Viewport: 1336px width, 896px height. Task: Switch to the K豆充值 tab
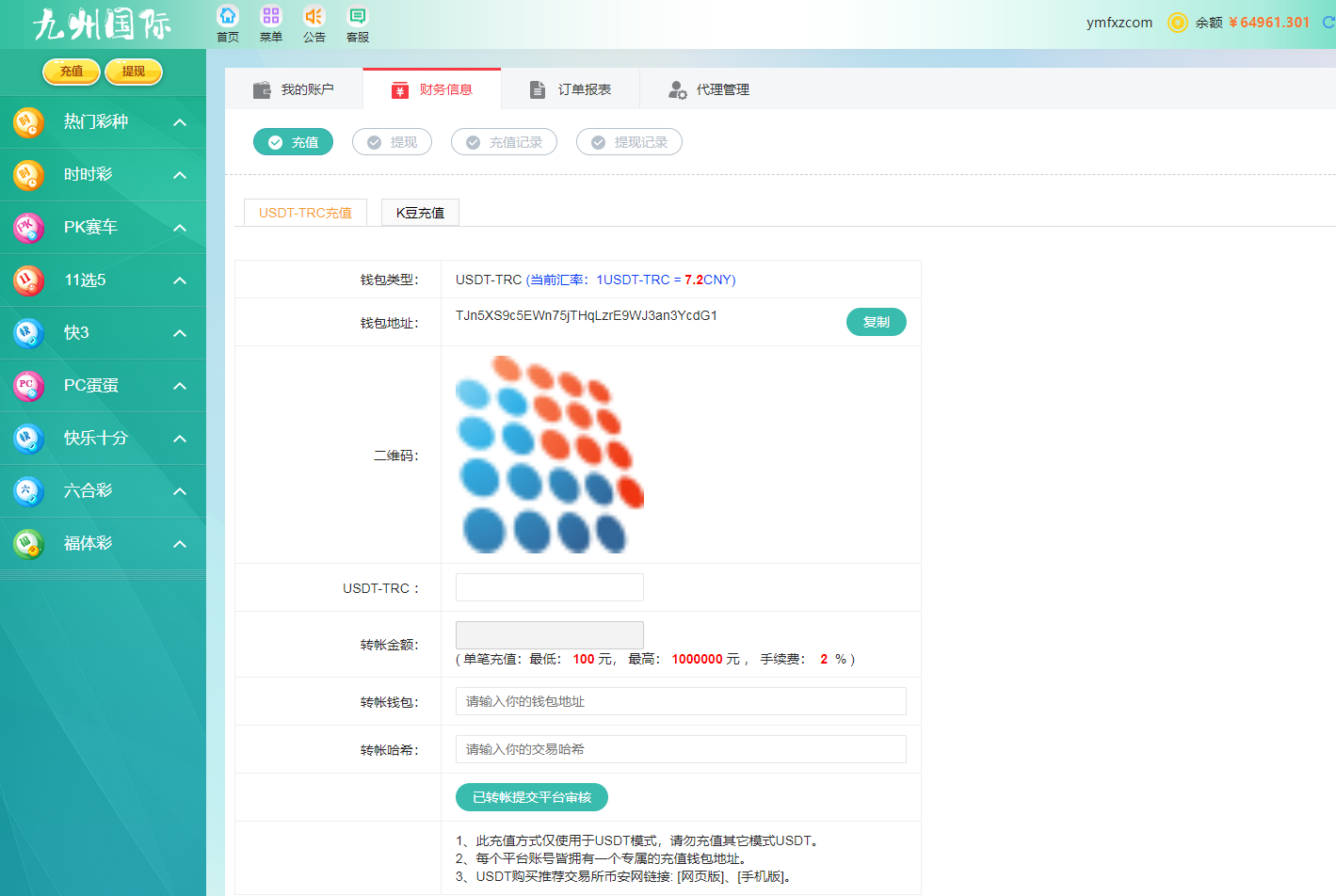(x=420, y=213)
